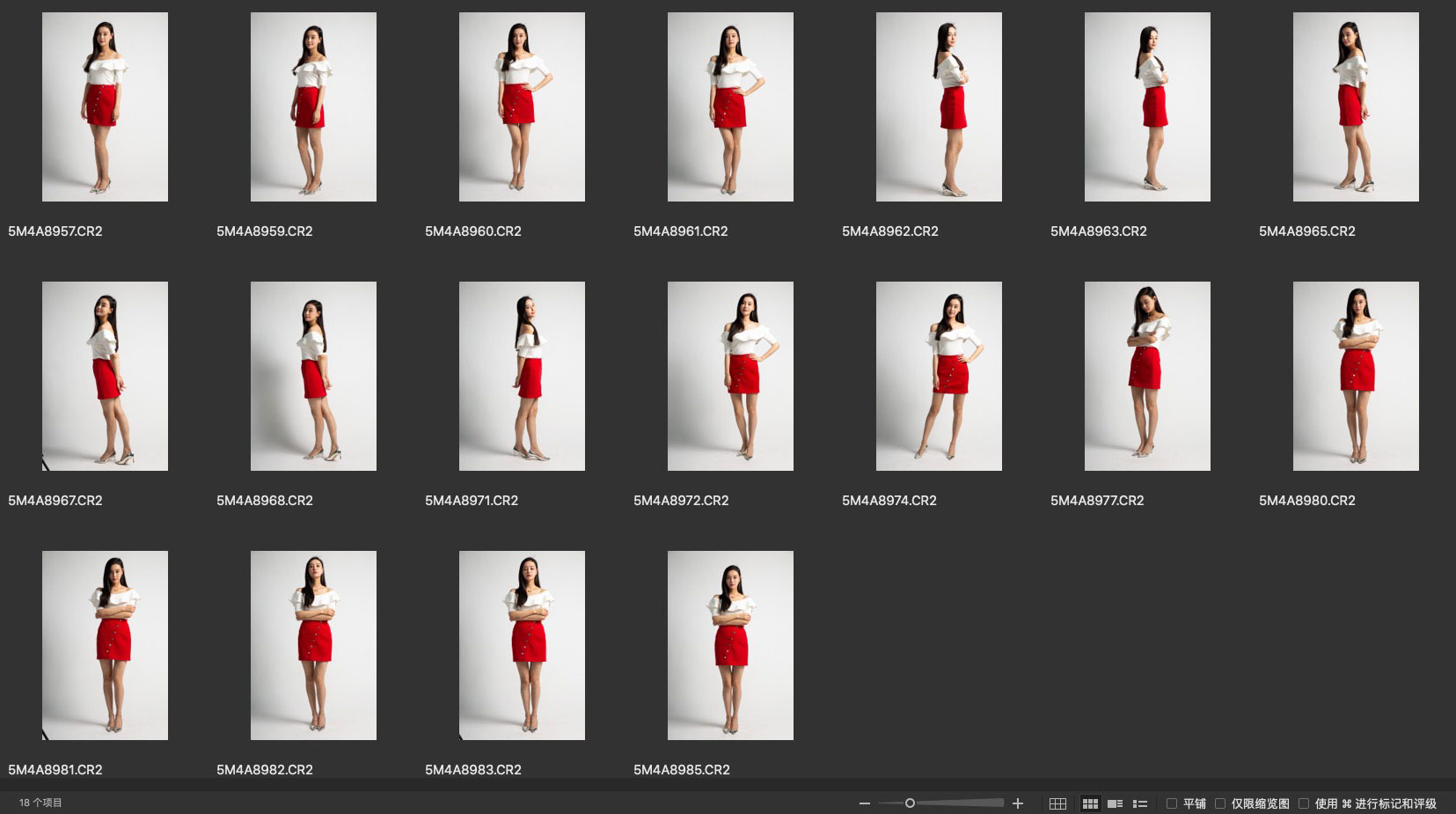Switch to details view icon
The width and height of the screenshot is (1456, 814).
coord(1115,803)
